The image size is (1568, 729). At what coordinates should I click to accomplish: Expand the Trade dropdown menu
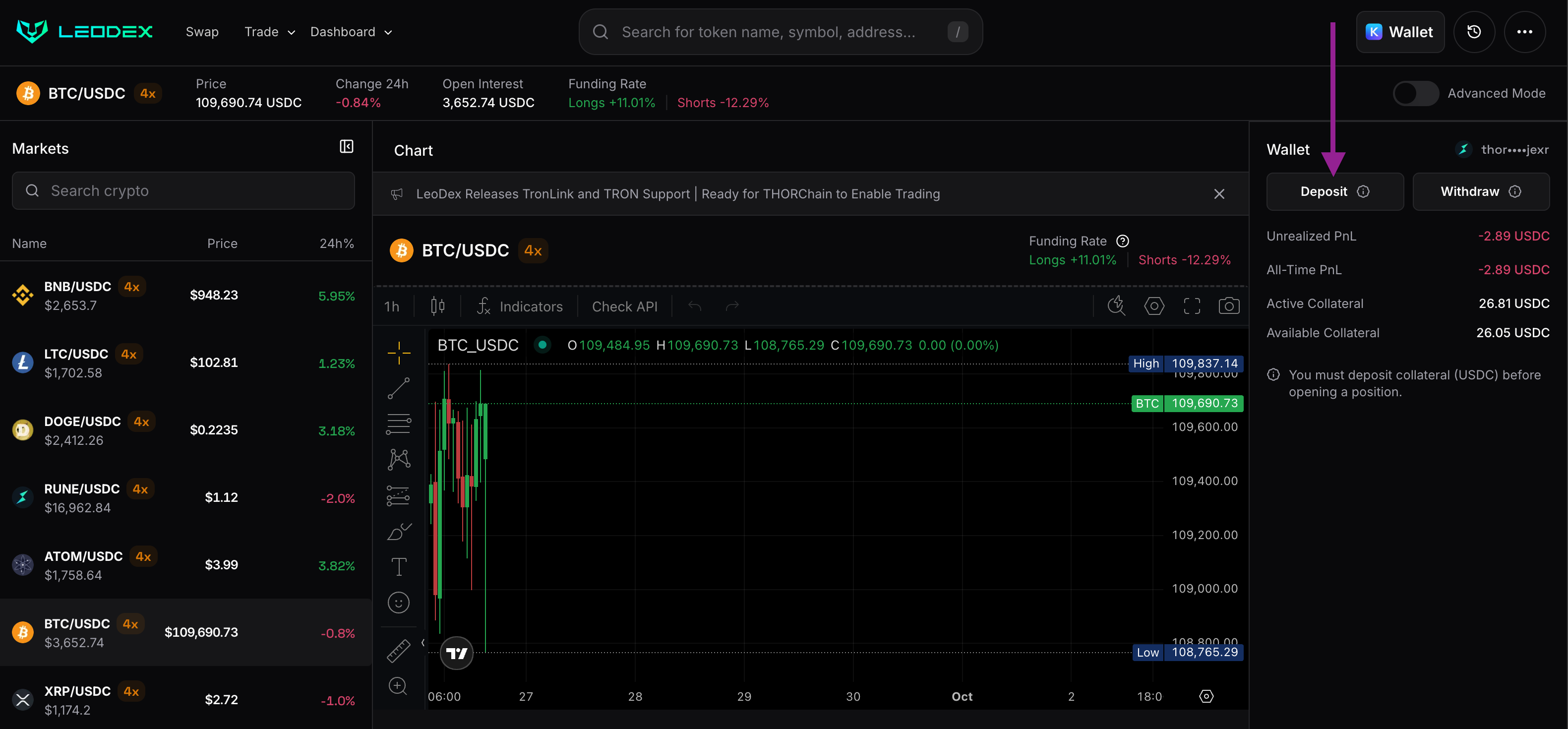[x=270, y=32]
